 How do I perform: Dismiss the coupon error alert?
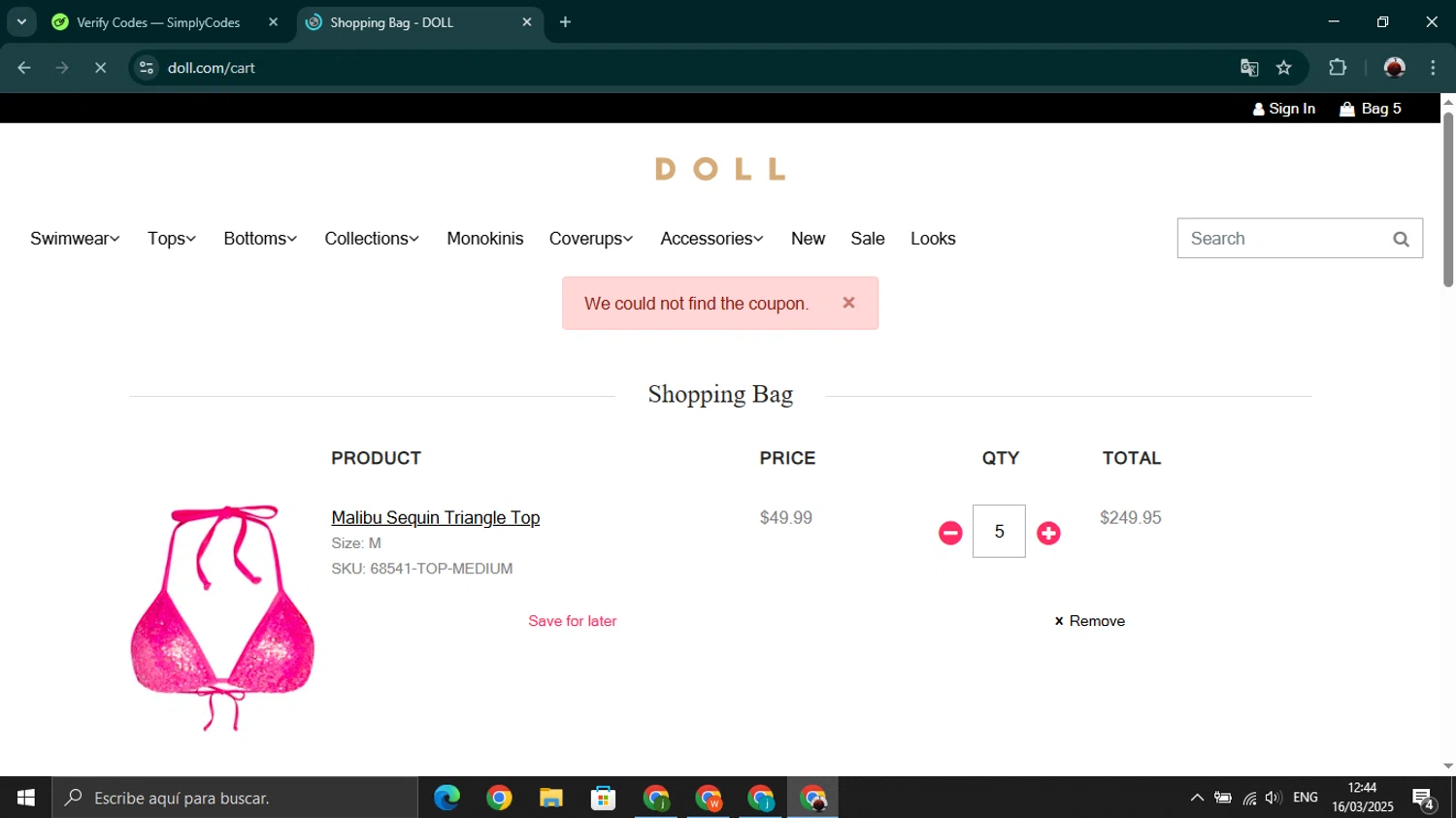[848, 303]
